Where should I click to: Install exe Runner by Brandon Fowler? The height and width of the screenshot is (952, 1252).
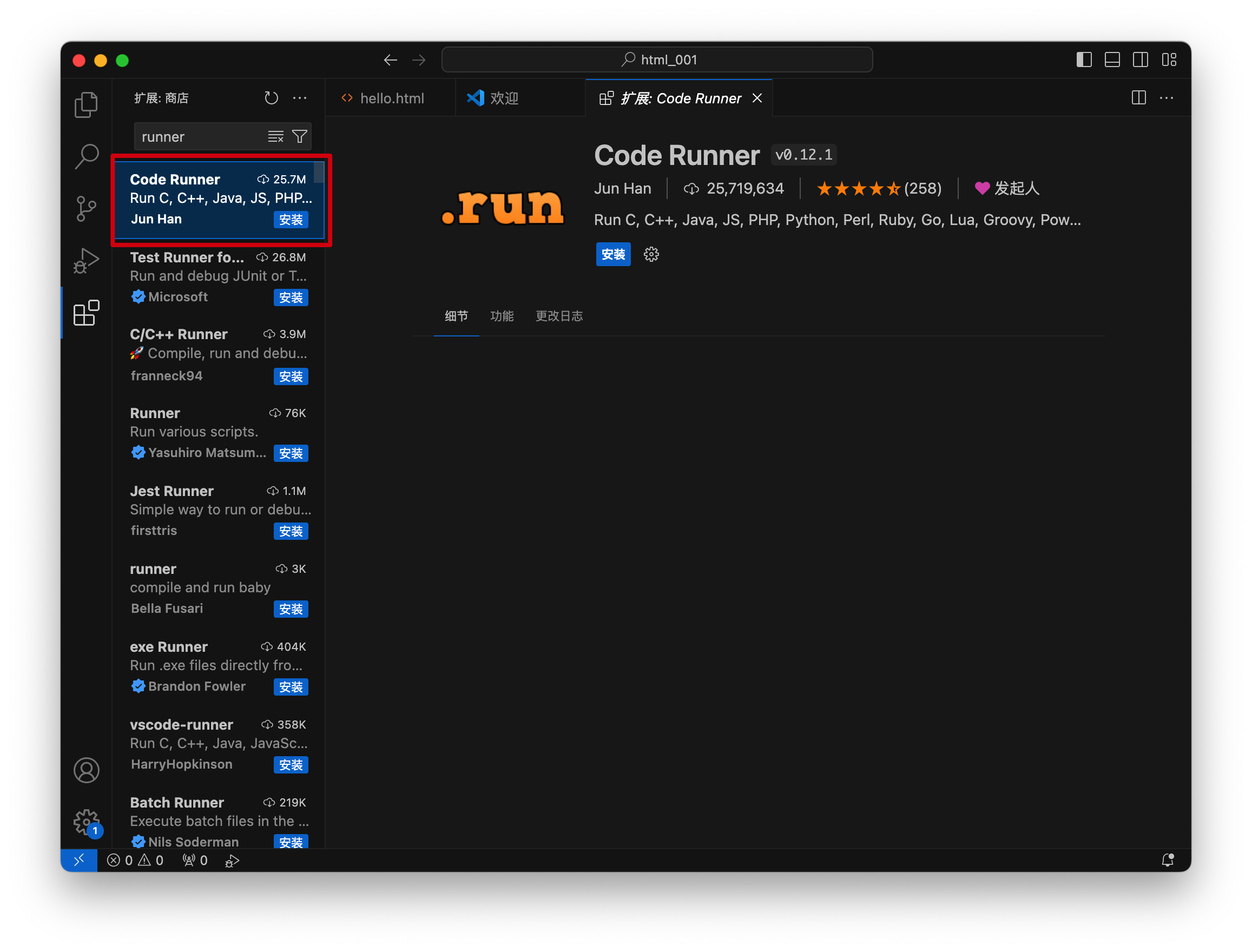pos(291,687)
